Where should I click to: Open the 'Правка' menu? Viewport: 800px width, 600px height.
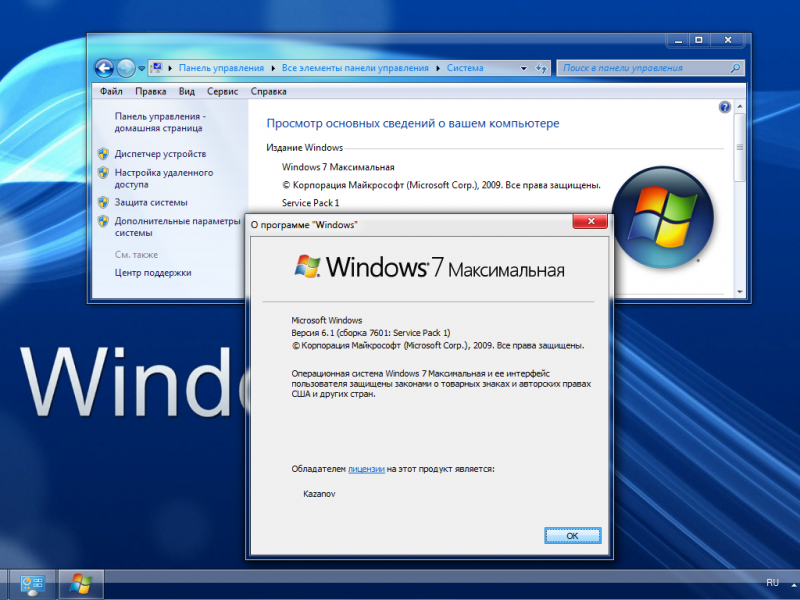coord(151,91)
